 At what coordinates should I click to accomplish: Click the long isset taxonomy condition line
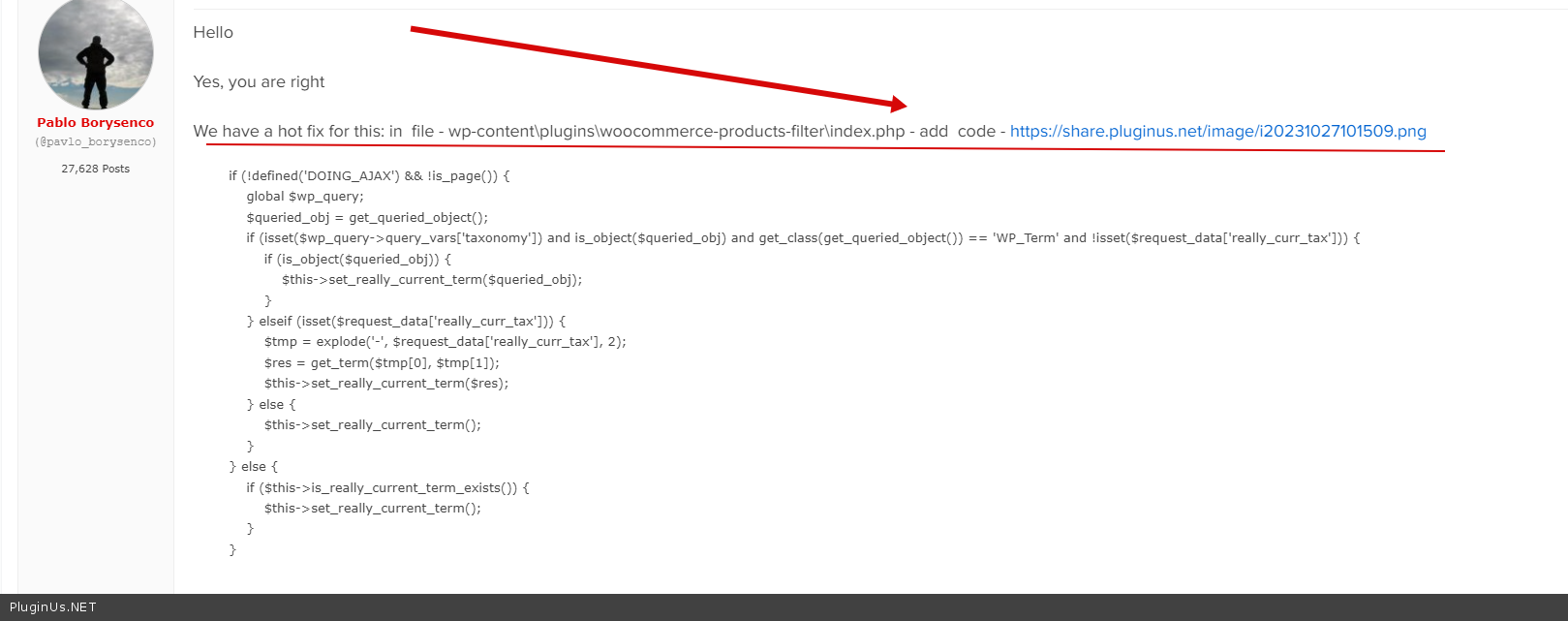803,238
